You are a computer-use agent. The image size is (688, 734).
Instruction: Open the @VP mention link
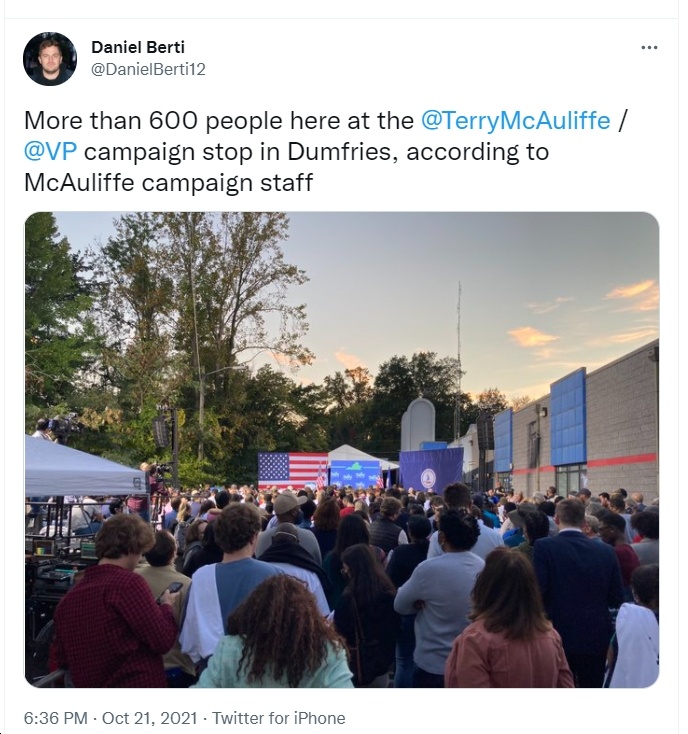coord(50,152)
